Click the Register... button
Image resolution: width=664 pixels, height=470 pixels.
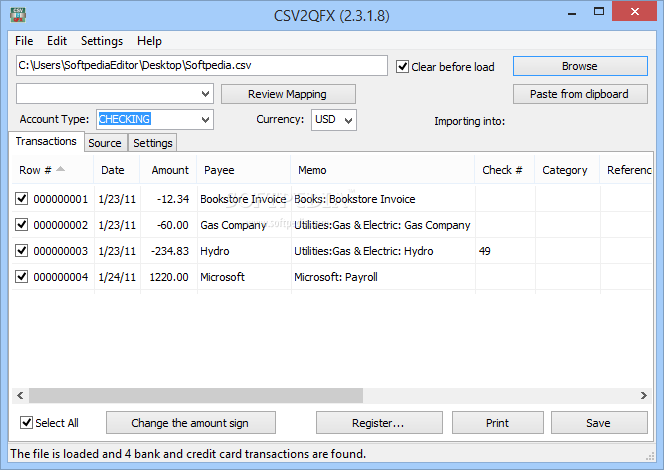(x=379, y=423)
